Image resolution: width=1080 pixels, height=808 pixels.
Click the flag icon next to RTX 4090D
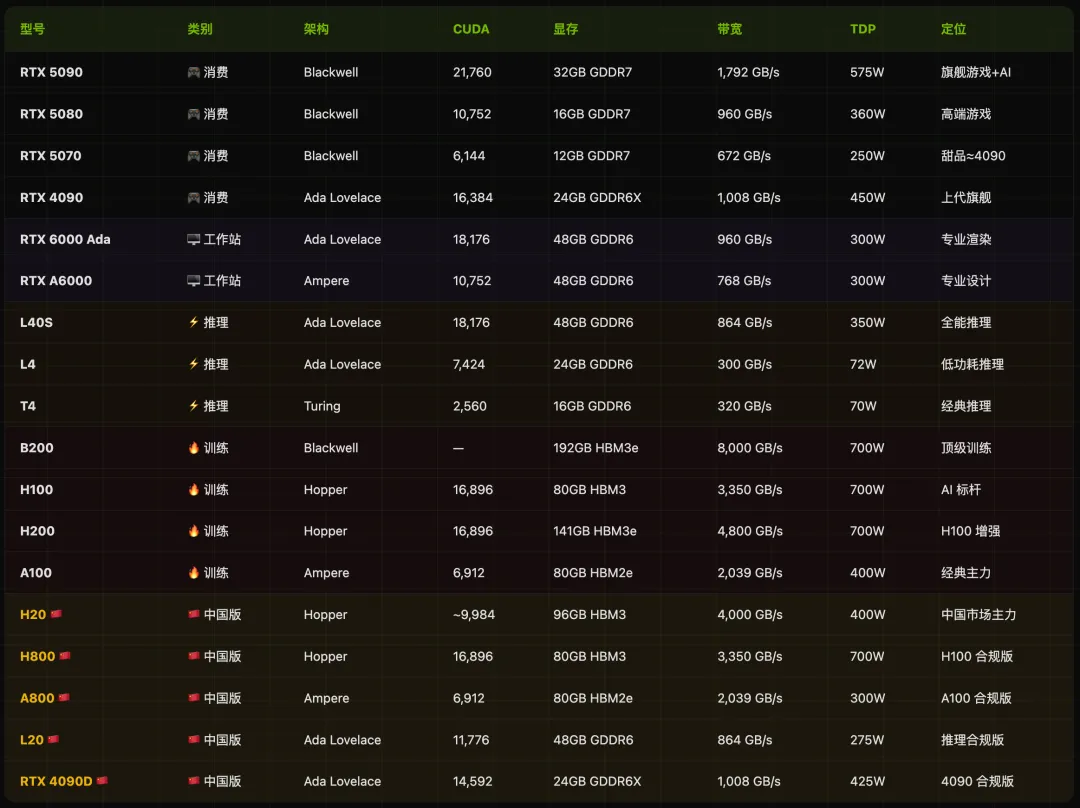click(x=103, y=780)
